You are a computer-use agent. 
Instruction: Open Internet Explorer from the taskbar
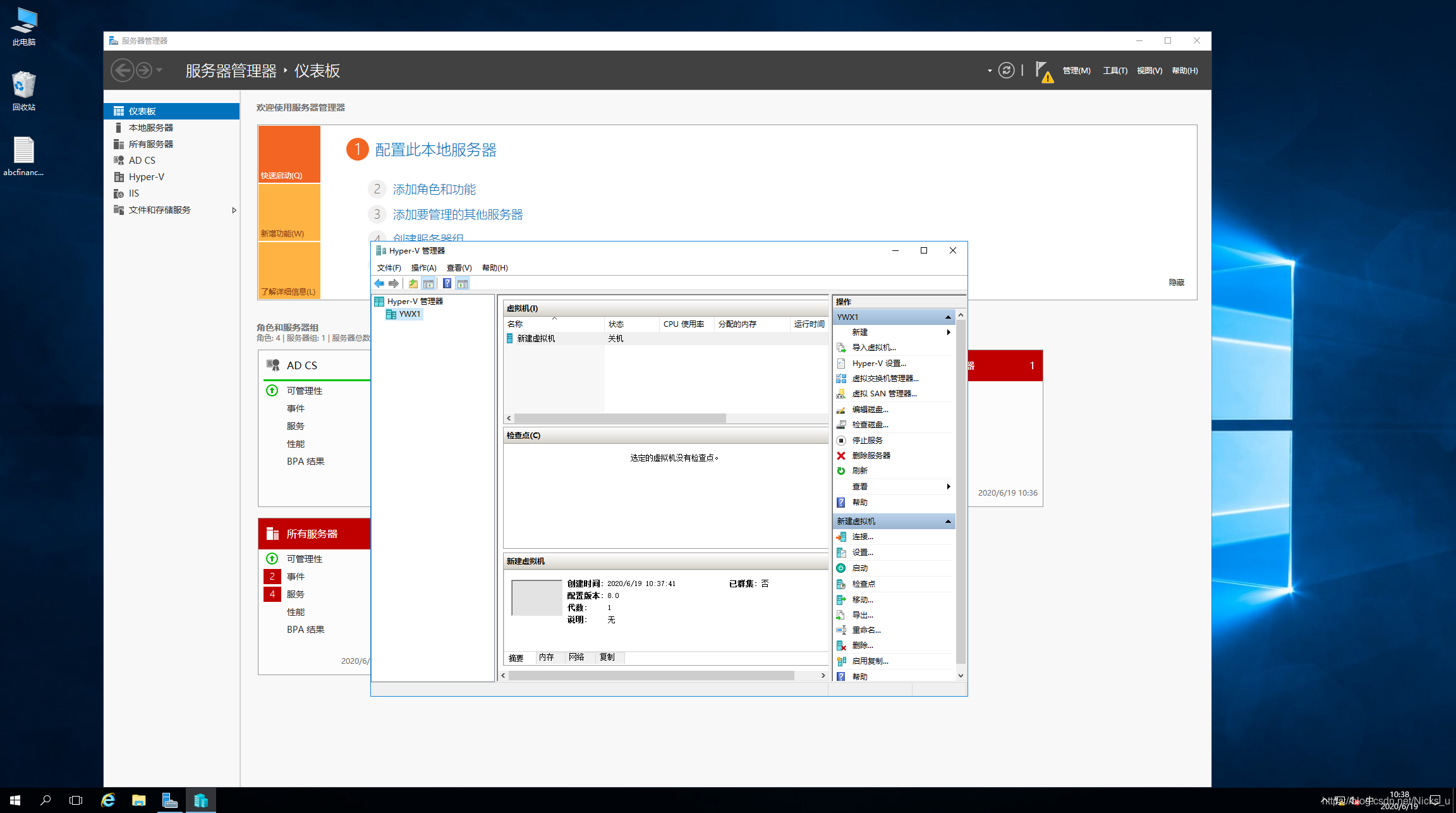pyautogui.click(x=108, y=800)
